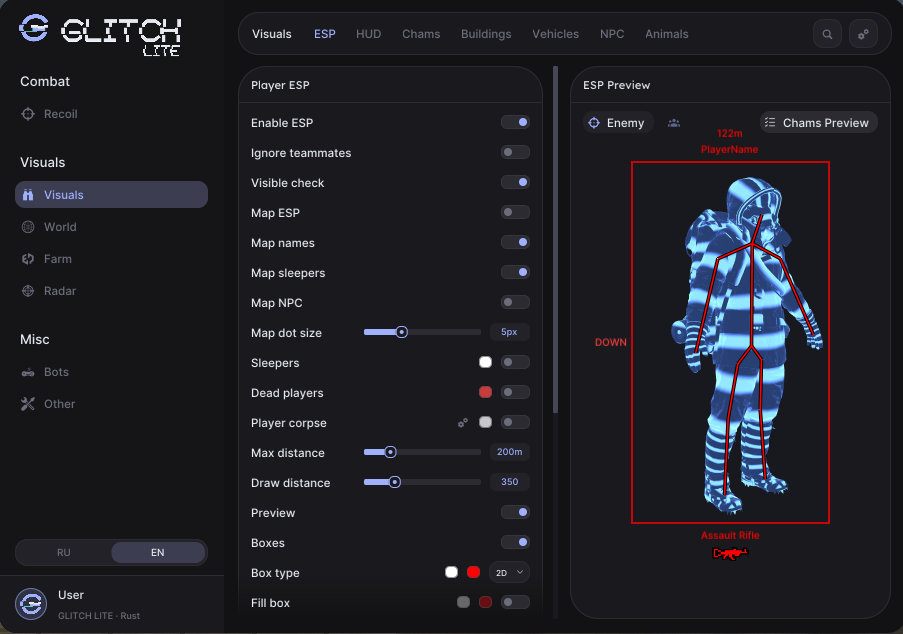The height and width of the screenshot is (634, 903).
Task: Enable Sleepers switch
Action: [x=515, y=362]
